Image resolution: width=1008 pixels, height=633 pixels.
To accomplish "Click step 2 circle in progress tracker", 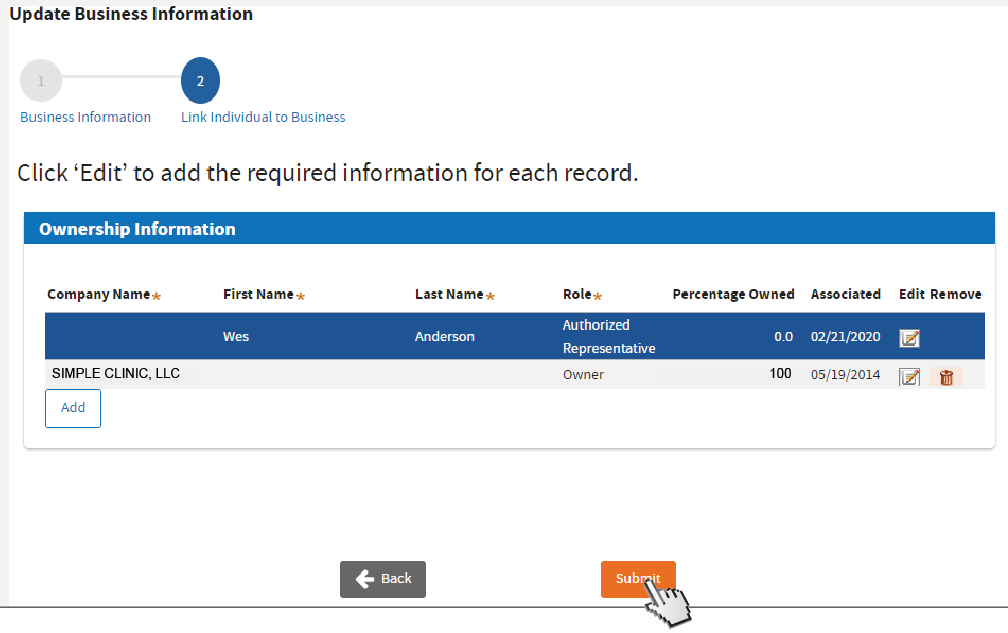I will coord(200,81).
